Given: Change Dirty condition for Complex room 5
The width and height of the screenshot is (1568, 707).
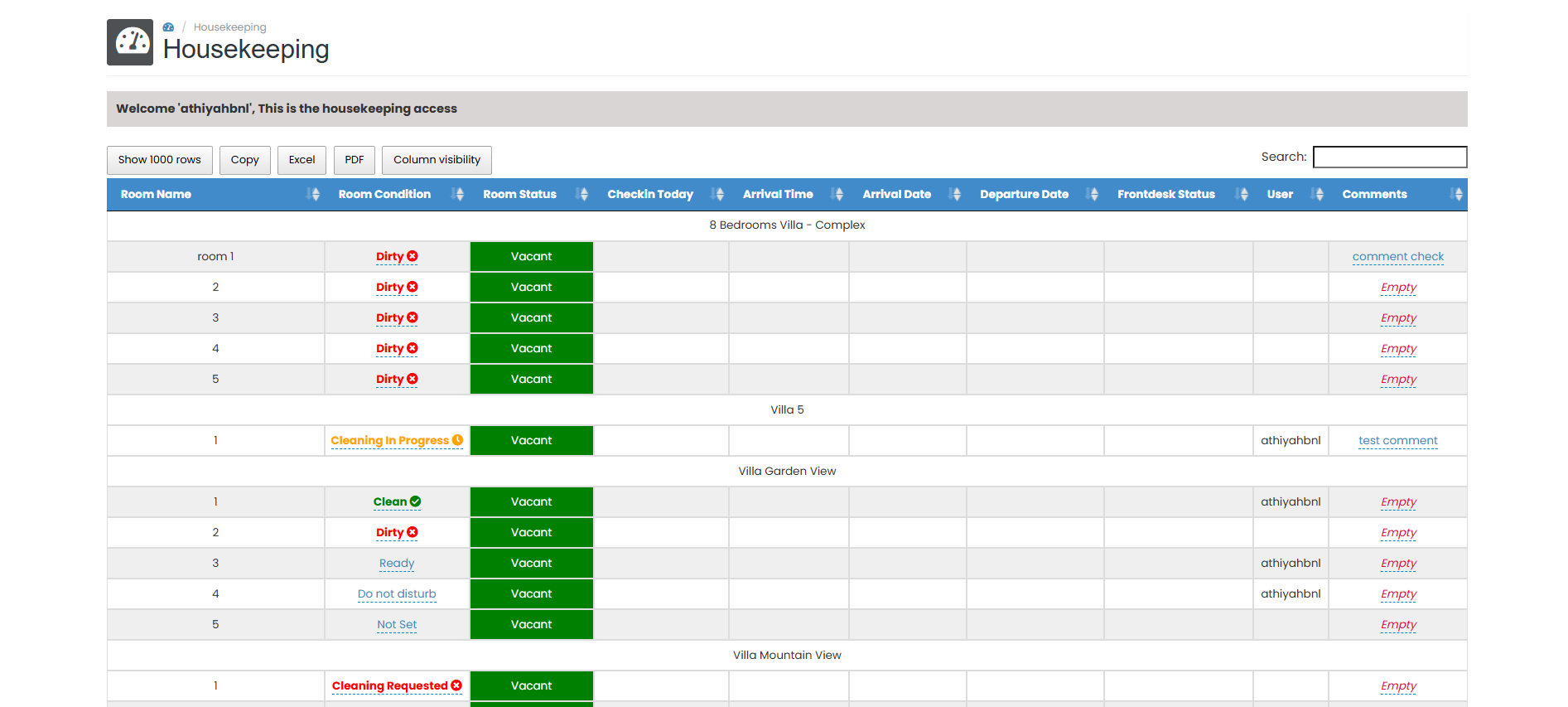Looking at the screenshot, I should click(397, 380).
